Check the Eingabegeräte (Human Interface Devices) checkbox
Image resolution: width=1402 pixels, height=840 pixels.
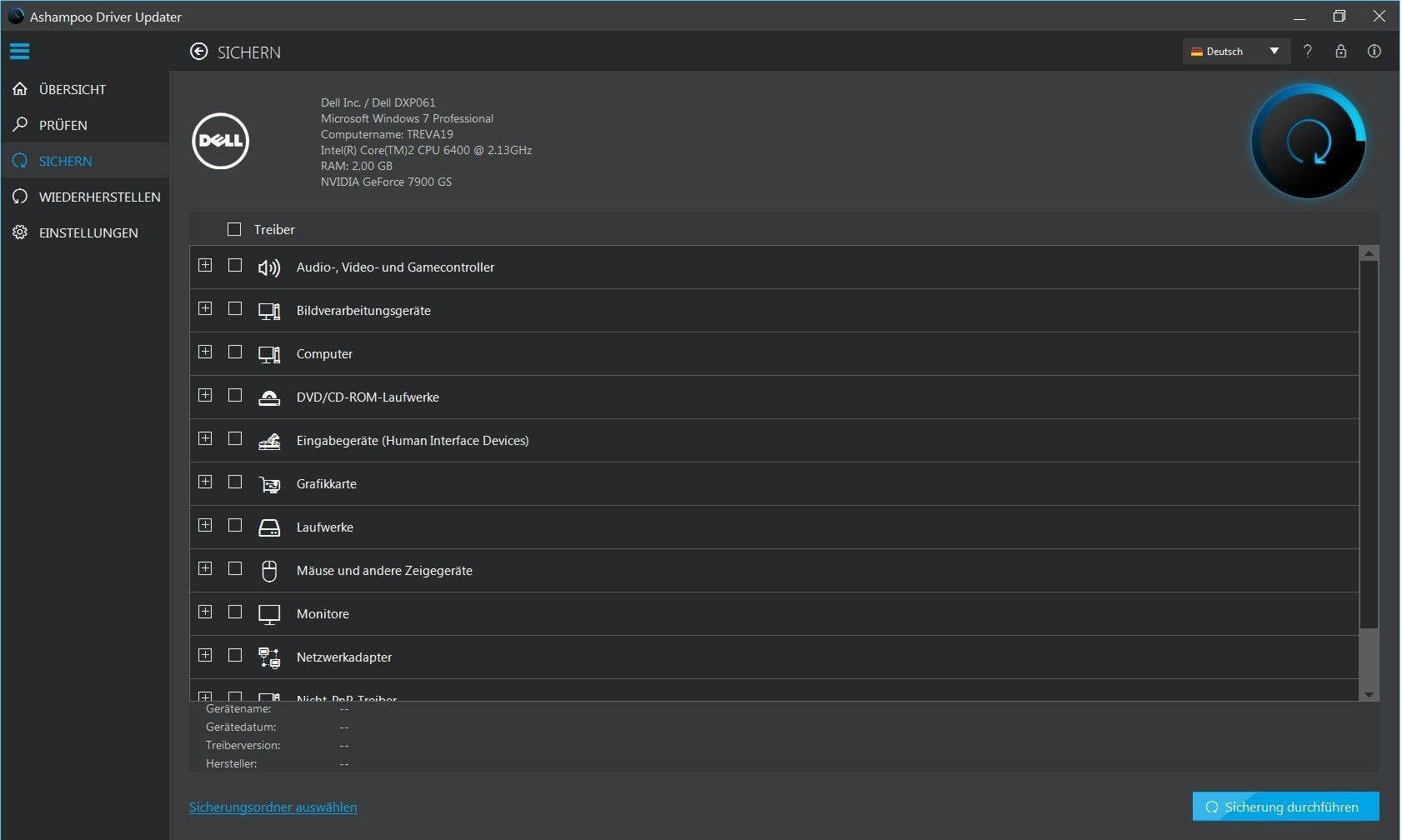(235, 438)
